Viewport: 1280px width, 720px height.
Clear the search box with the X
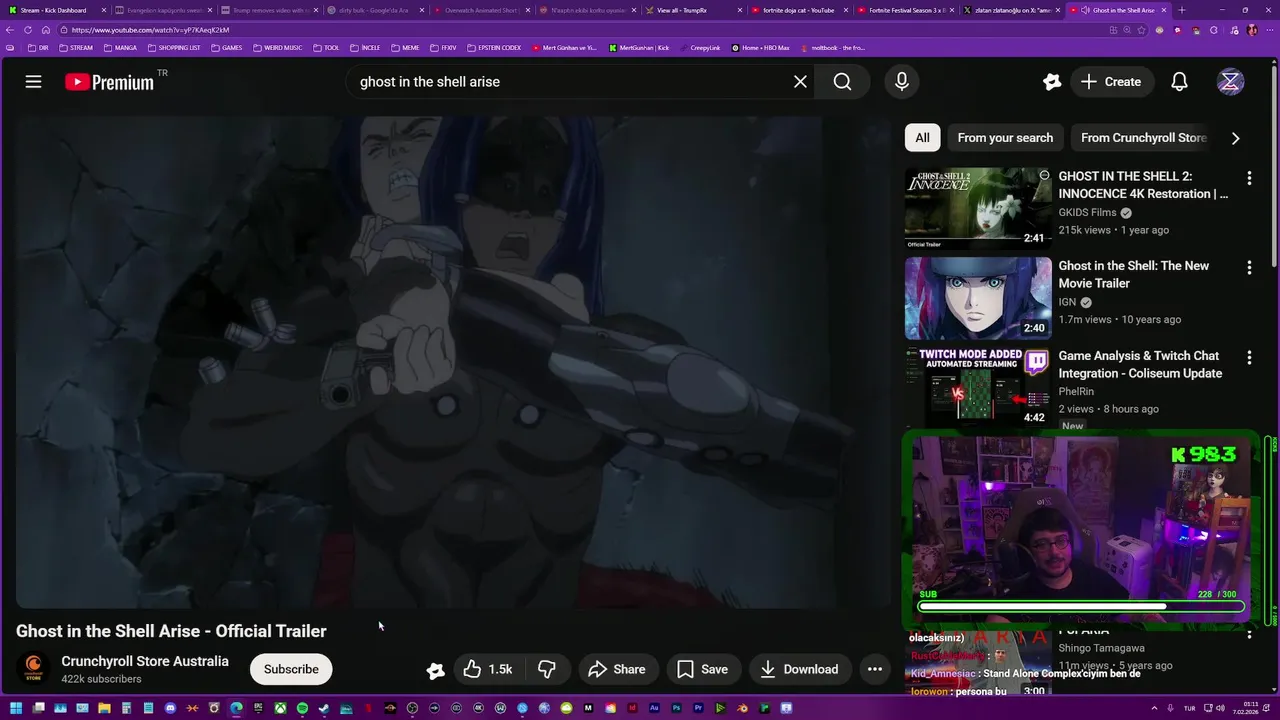800,82
